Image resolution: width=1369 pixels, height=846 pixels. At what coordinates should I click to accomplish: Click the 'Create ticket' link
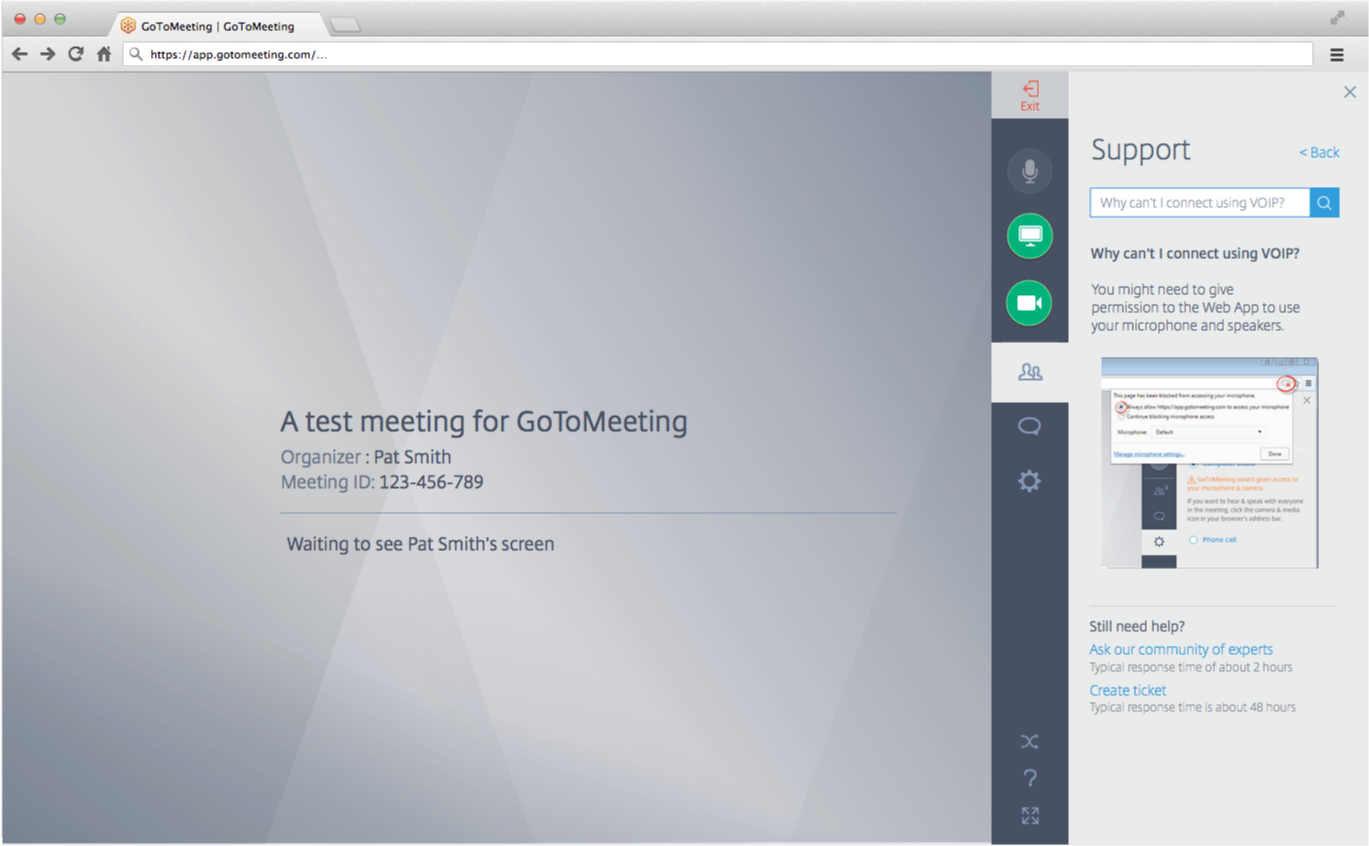pyautogui.click(x=1128, y=690)
